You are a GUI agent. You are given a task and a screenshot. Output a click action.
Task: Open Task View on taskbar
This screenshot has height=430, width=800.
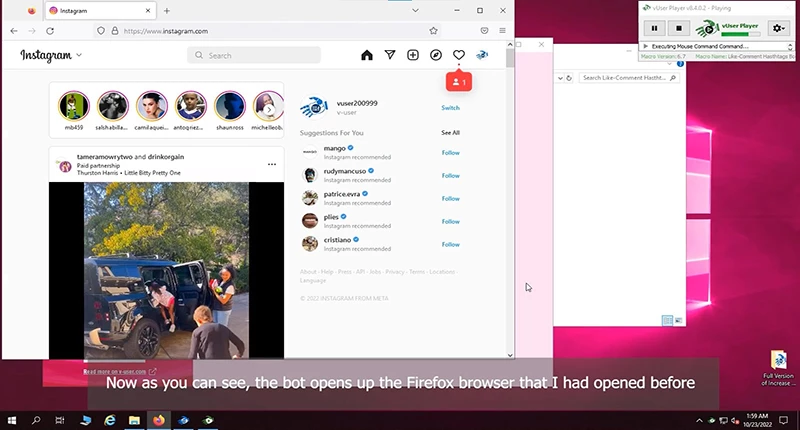60,420
